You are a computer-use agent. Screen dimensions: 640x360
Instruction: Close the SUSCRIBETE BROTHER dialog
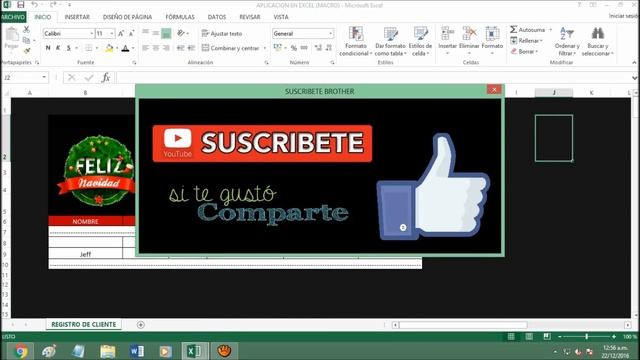494,89
